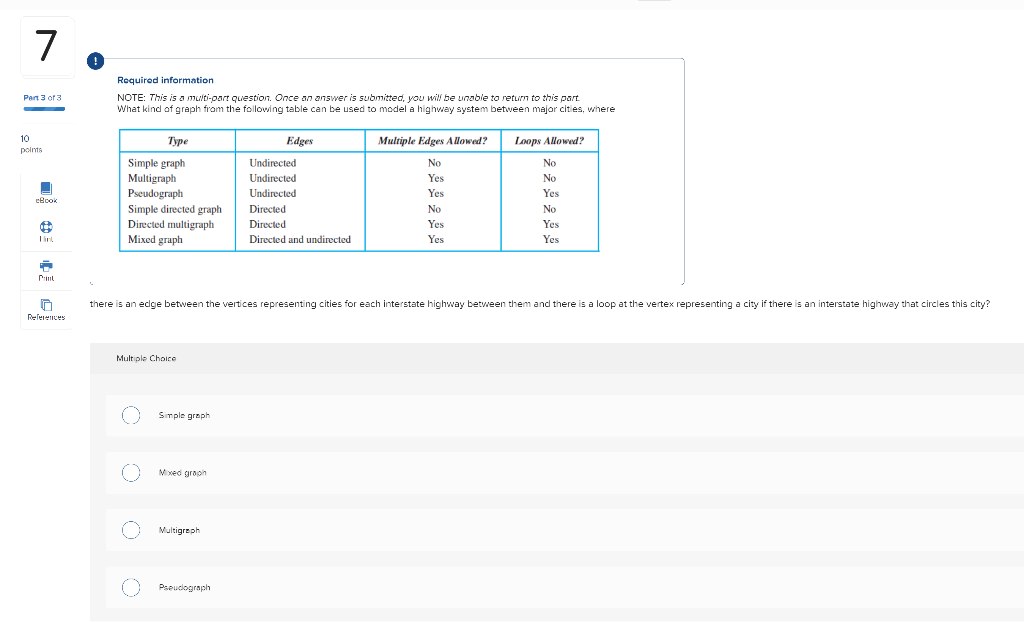Click the 'Required information' heading
The height and width of the screenshot is (623, 1024).
(165, 80)
